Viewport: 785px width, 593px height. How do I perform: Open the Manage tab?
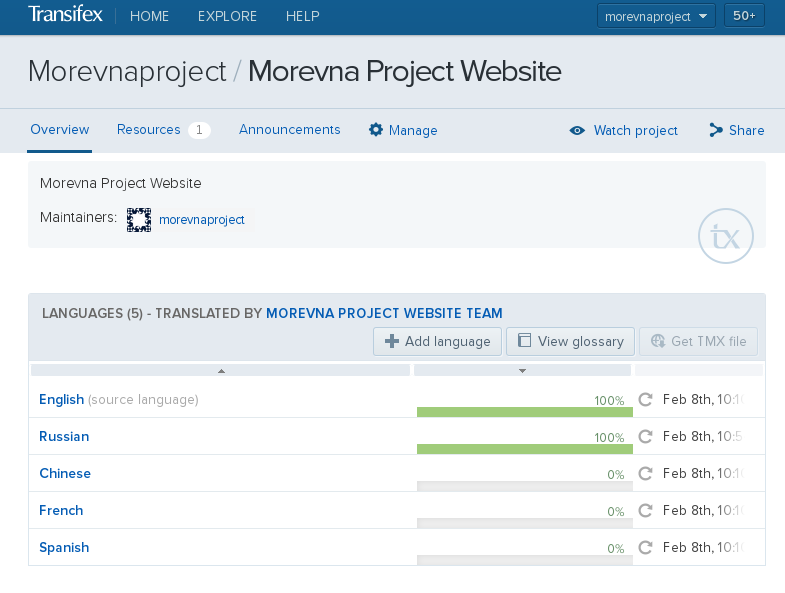pos(403,130)
